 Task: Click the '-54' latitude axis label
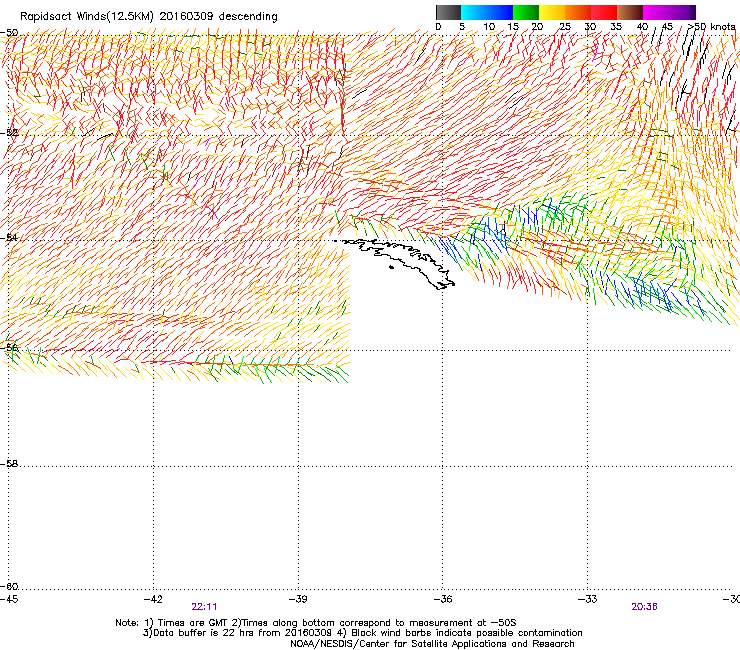[9, 237]
